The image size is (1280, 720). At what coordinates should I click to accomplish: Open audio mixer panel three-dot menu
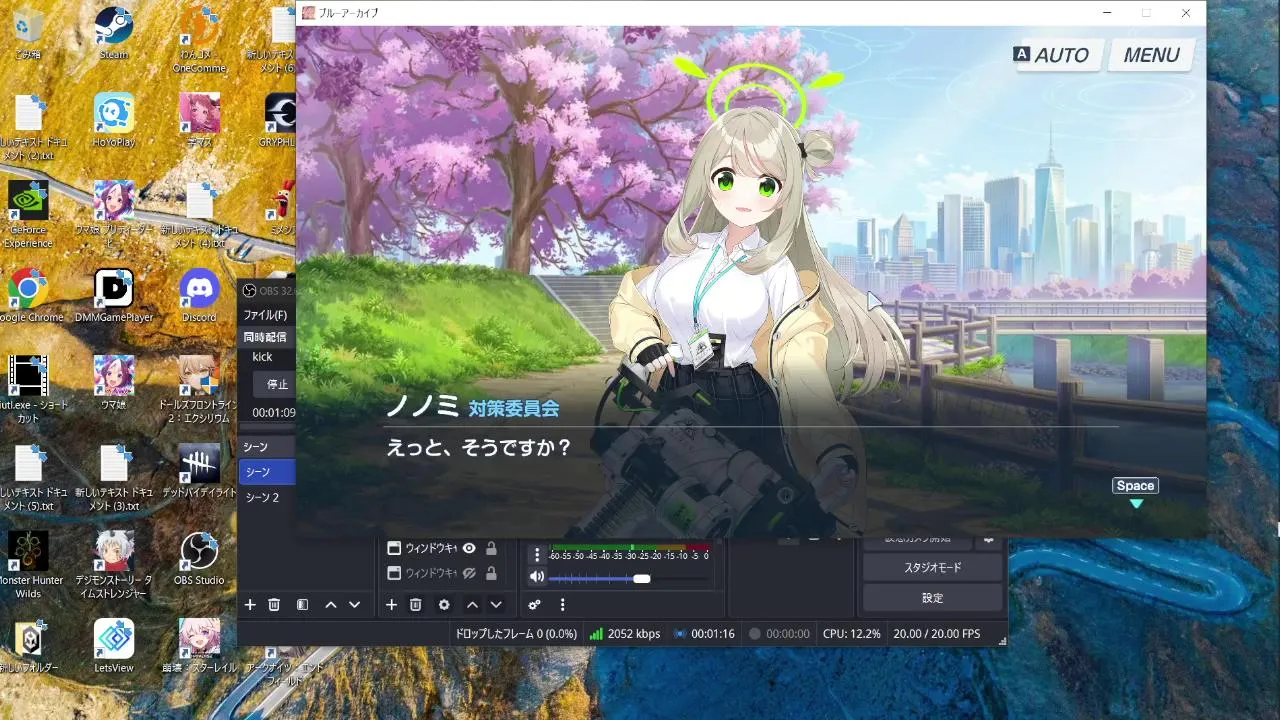tap(563, 605)
